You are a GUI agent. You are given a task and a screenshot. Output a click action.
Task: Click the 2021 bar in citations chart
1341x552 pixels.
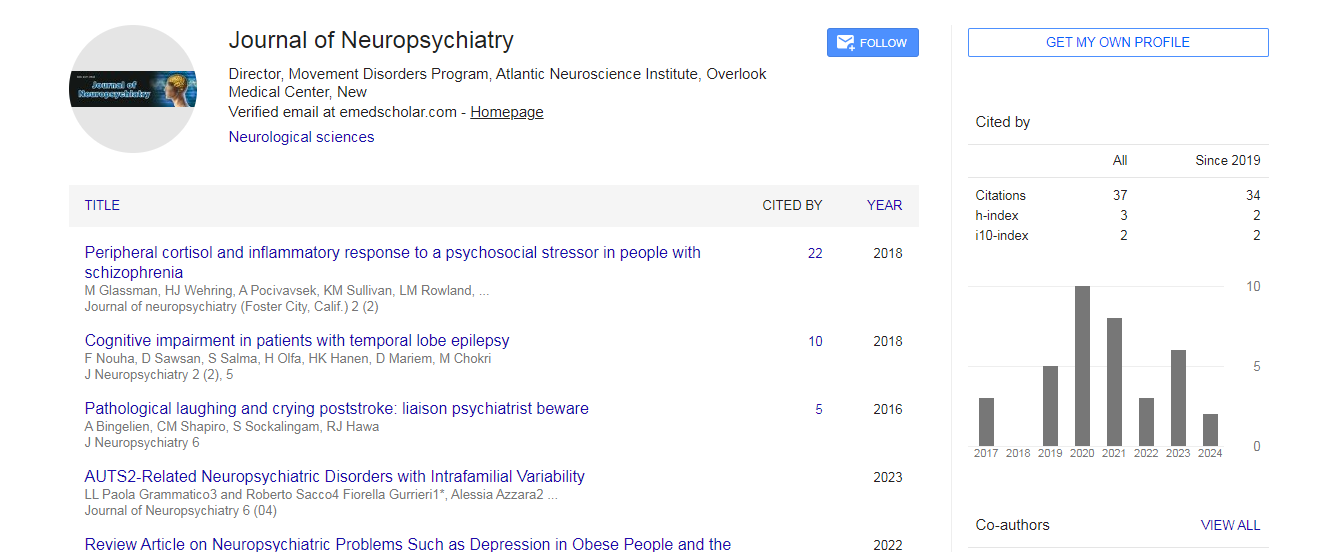point(1114,382)
